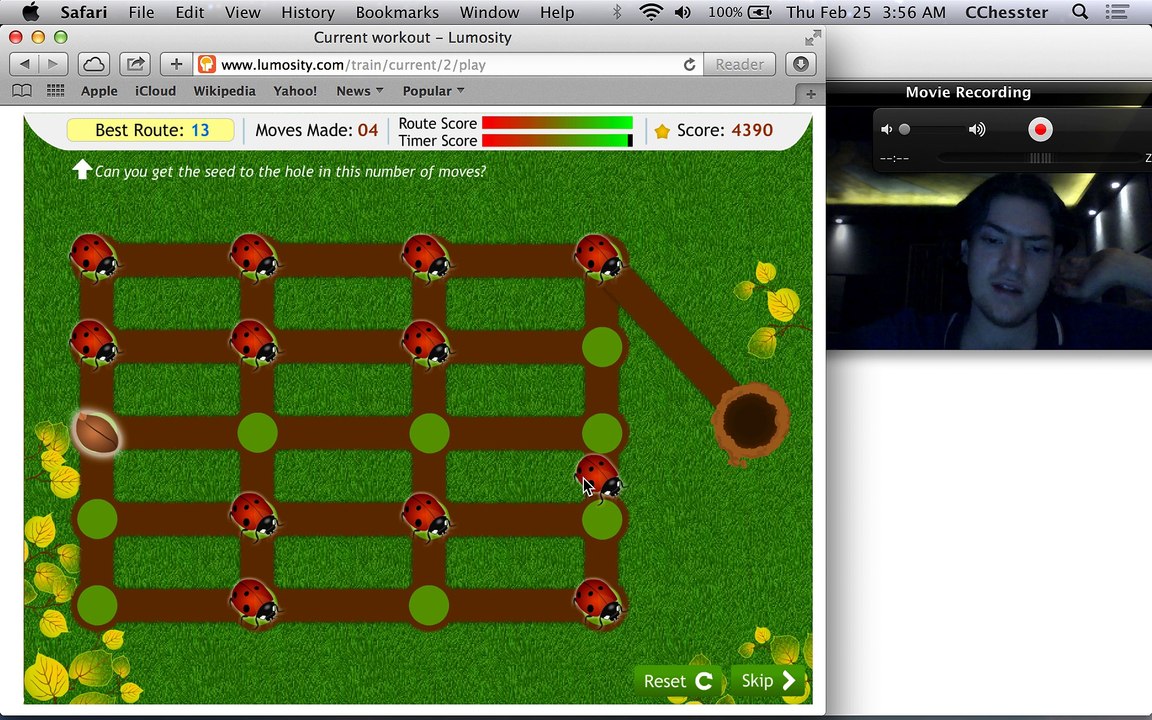1152x720 pixels.
Task: Click the Route Score bar
Action: tap(557, 123)
